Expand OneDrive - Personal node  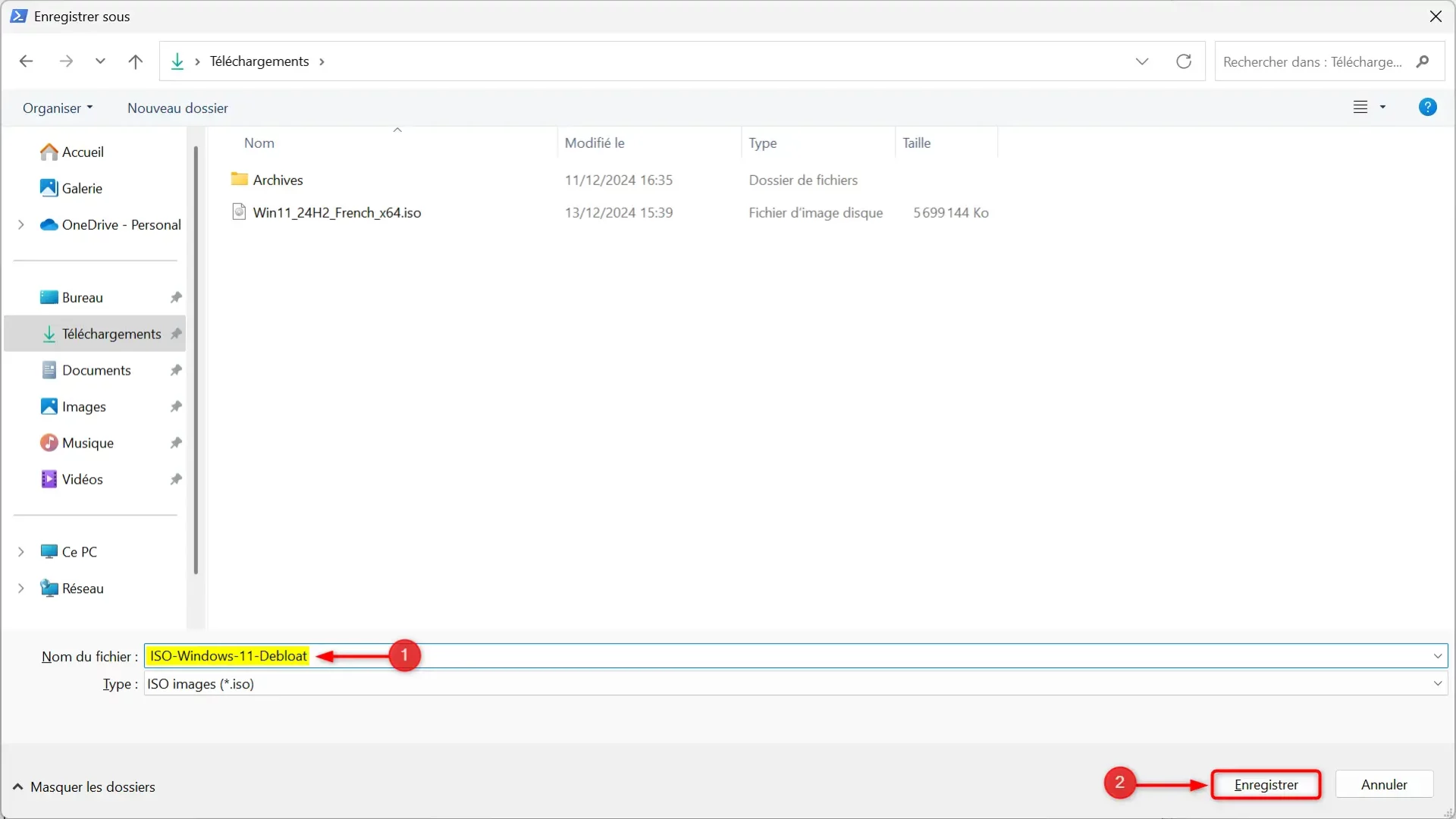(x=21, y=224)
